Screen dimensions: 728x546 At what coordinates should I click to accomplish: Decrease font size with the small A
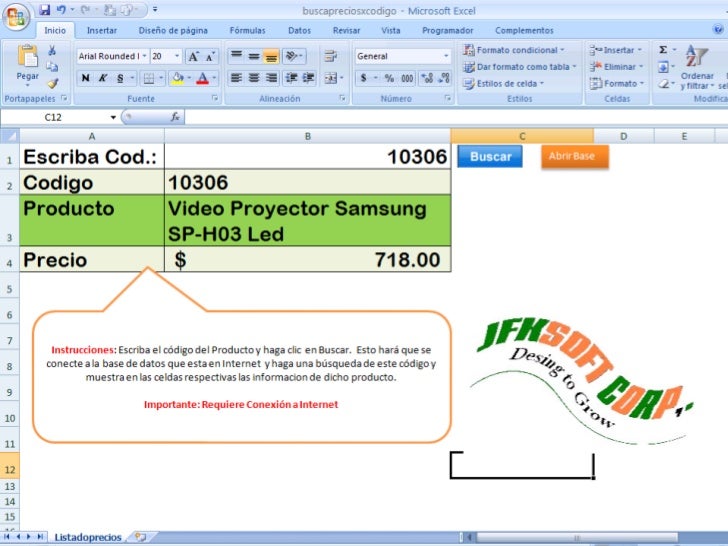[210, 57]
